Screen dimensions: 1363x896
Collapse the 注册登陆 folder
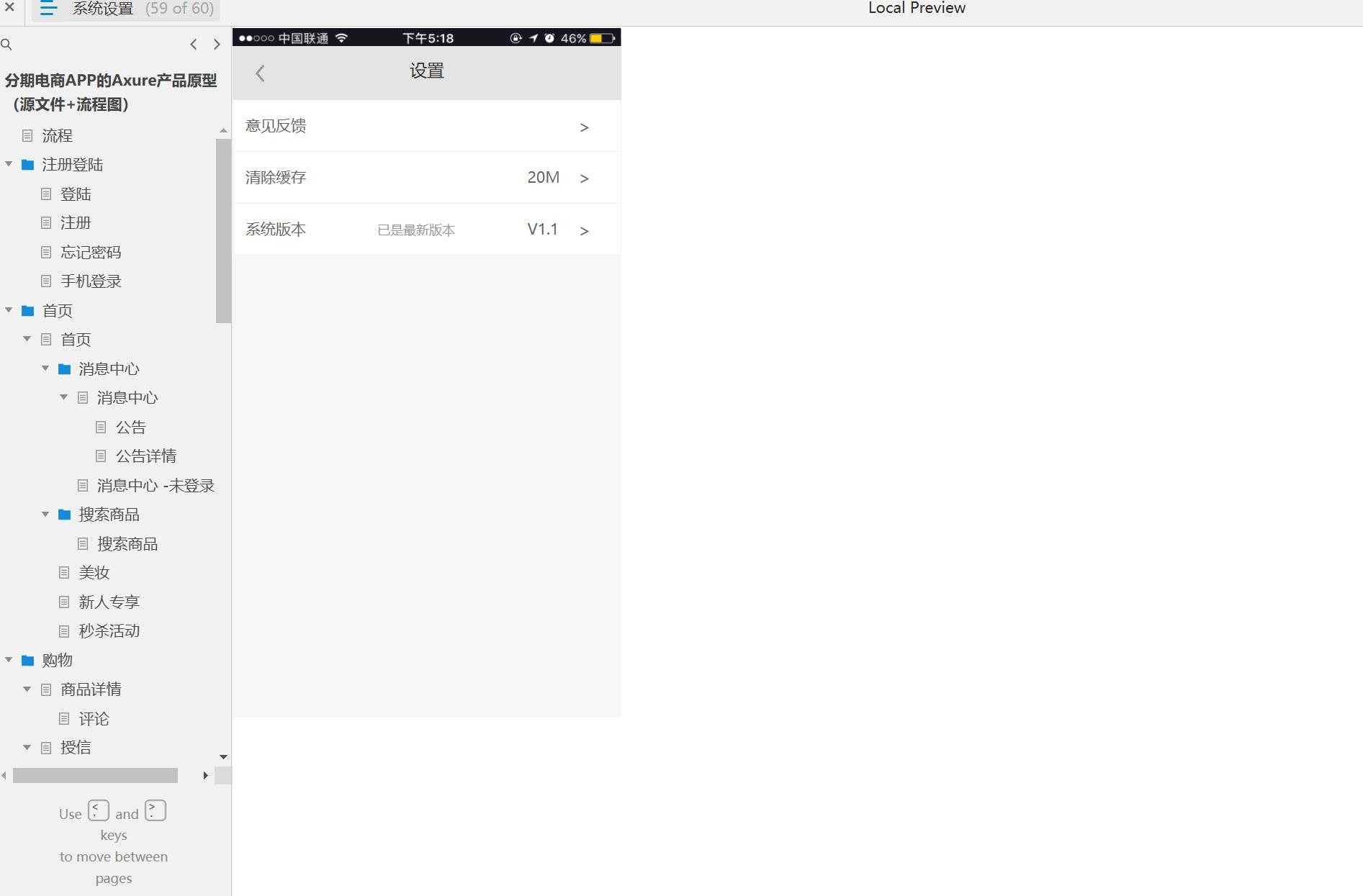[x=9, y=164]
